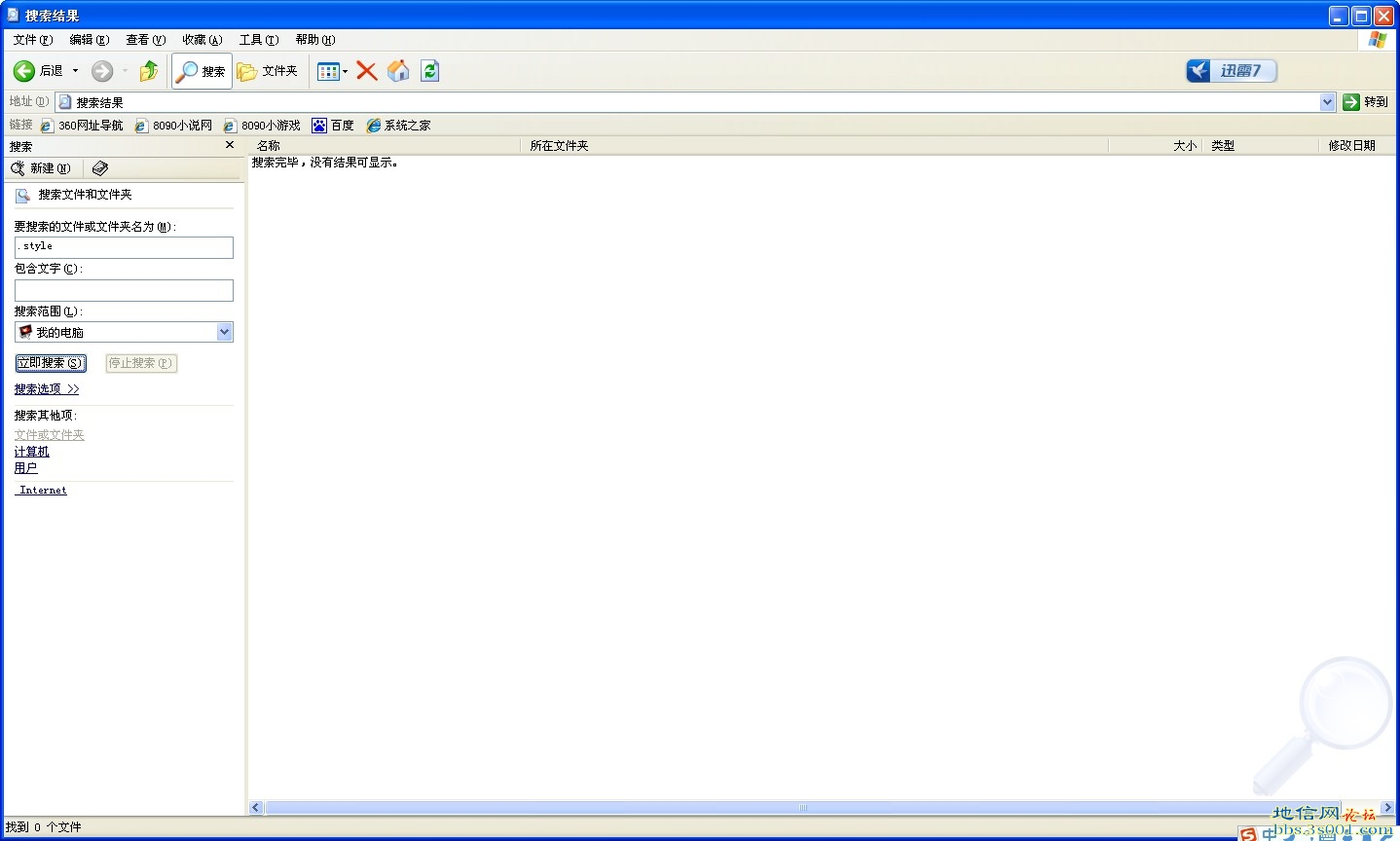
Task: Click the 搜索完毕，没有结果可显示 message
Action: (325, 163)
